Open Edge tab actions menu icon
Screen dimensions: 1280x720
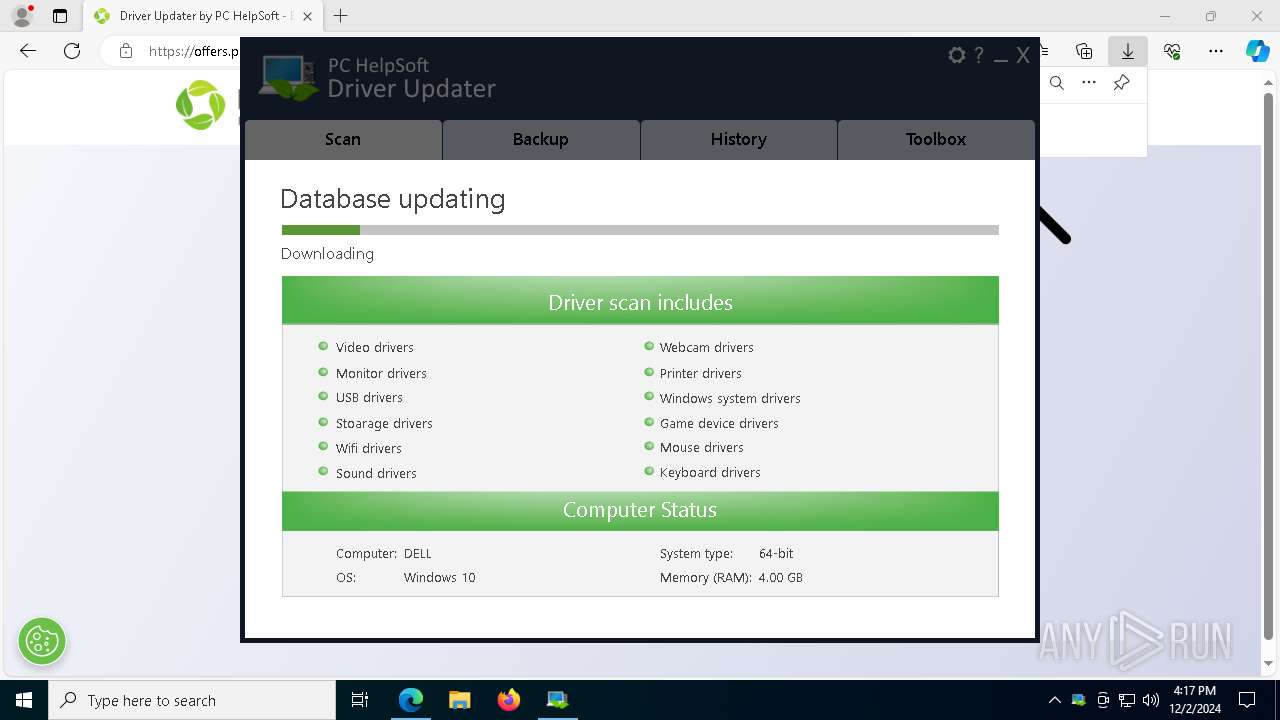click(60, 16)
